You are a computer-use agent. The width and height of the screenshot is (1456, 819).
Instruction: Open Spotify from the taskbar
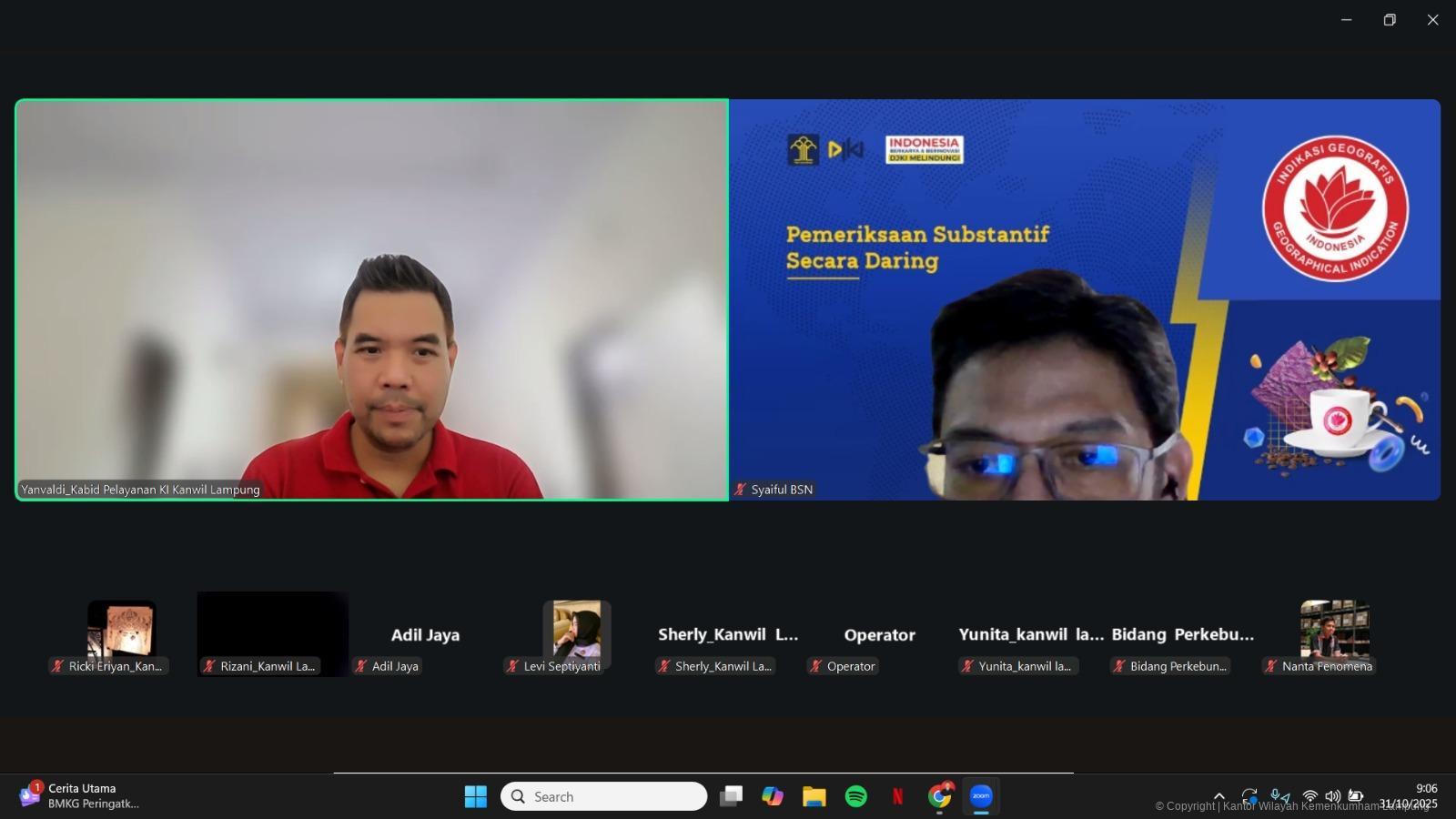pyautogui.click(x=856, y=796)
